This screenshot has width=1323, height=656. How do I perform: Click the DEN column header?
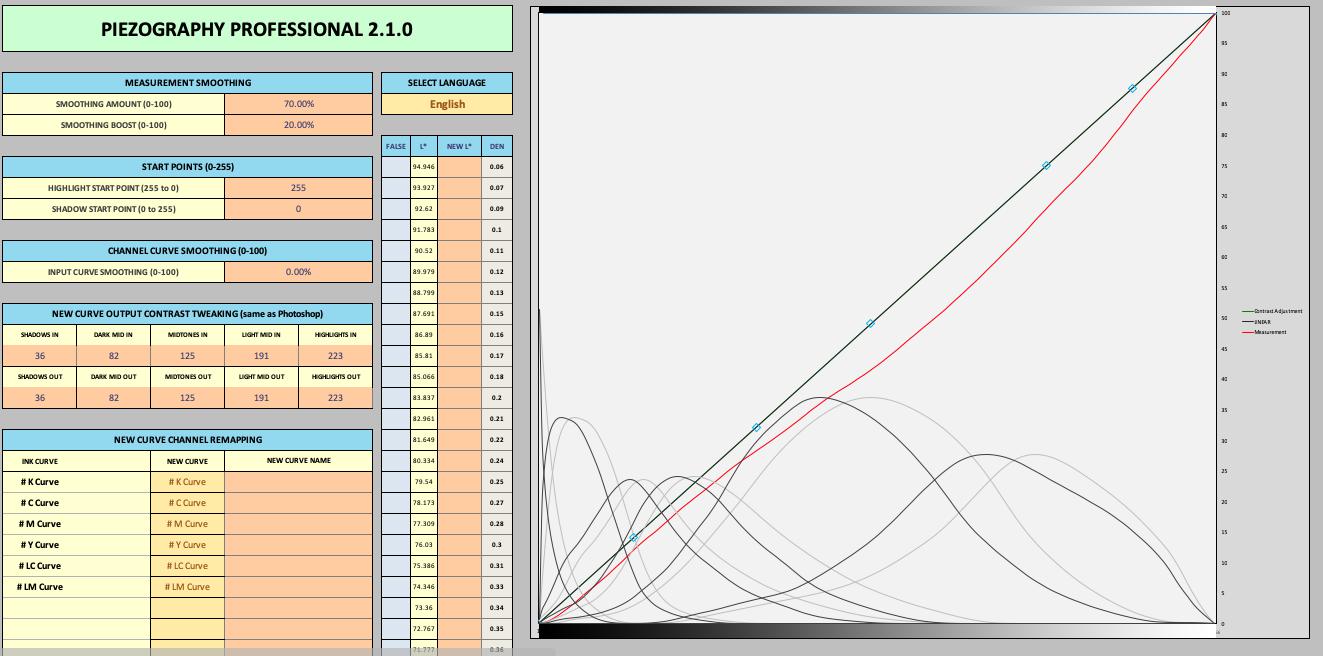click(x=497, y=146)
